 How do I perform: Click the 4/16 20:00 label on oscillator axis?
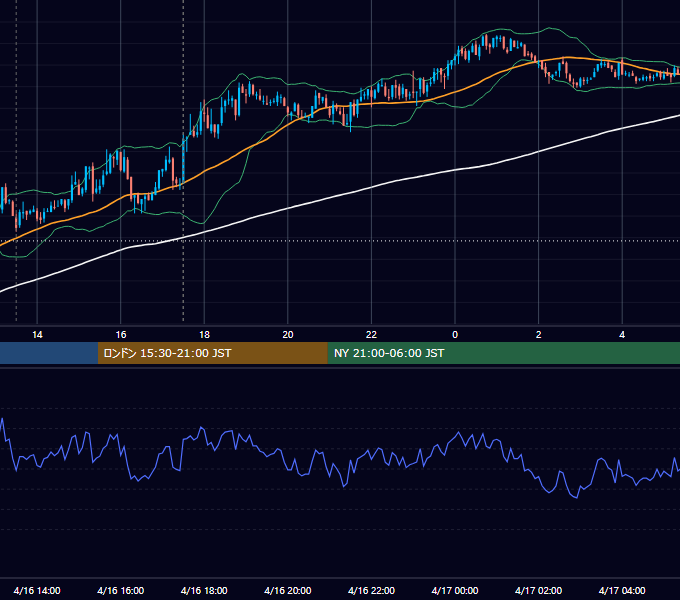tap(288, 590)
